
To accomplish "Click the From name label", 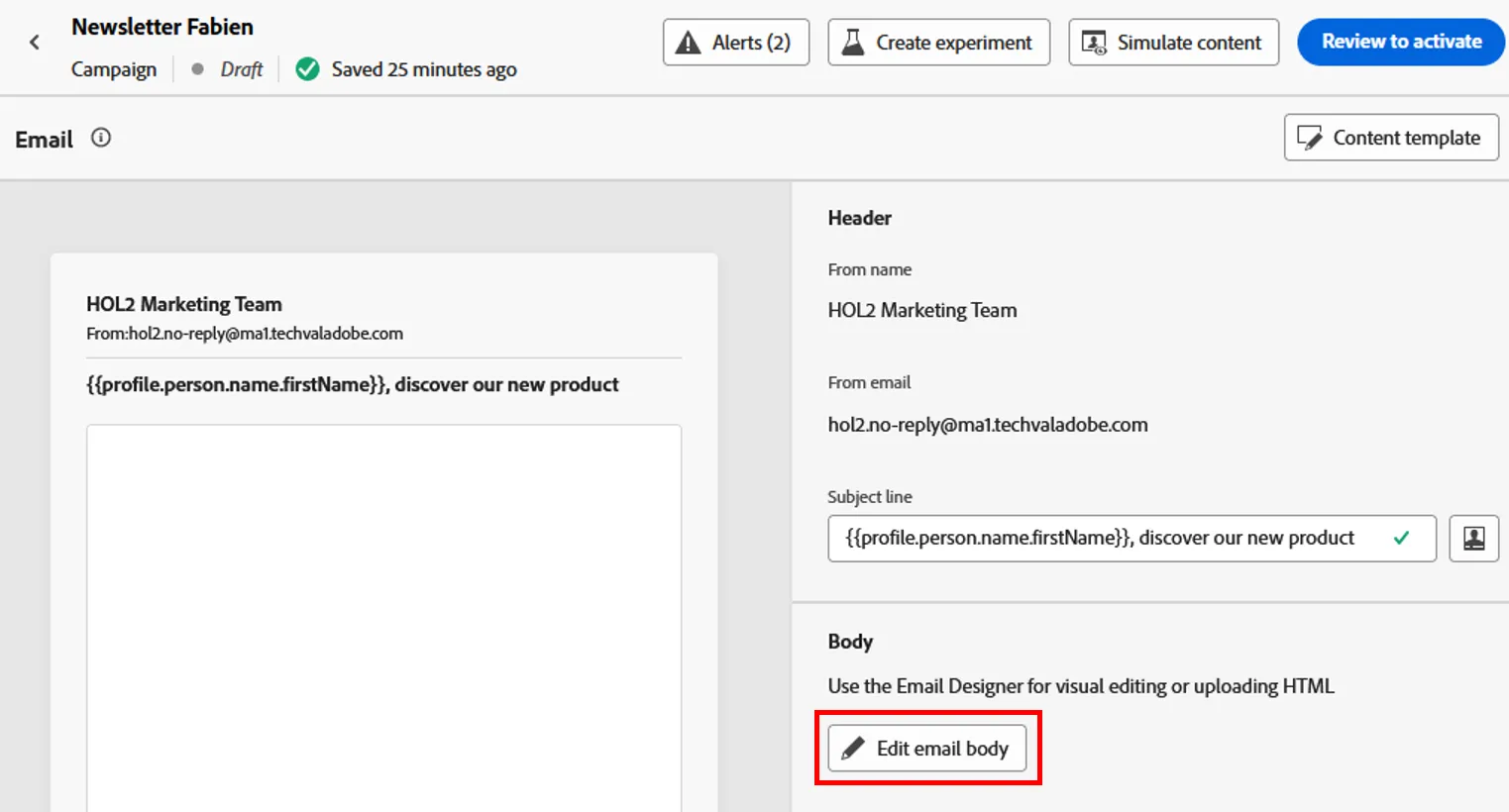I will tap(870, 269).
